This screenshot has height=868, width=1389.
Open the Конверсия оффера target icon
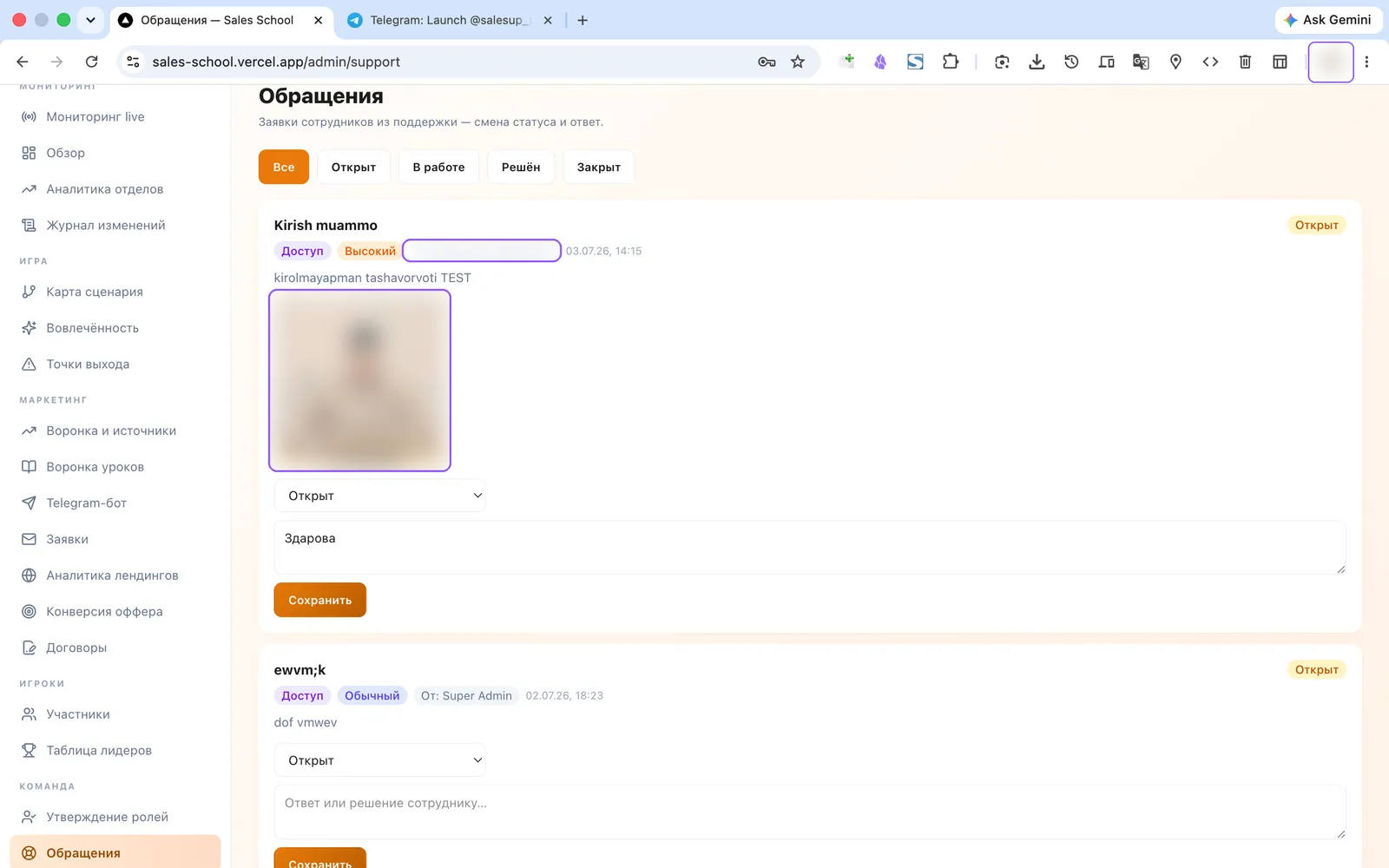(x=29, y=612)
